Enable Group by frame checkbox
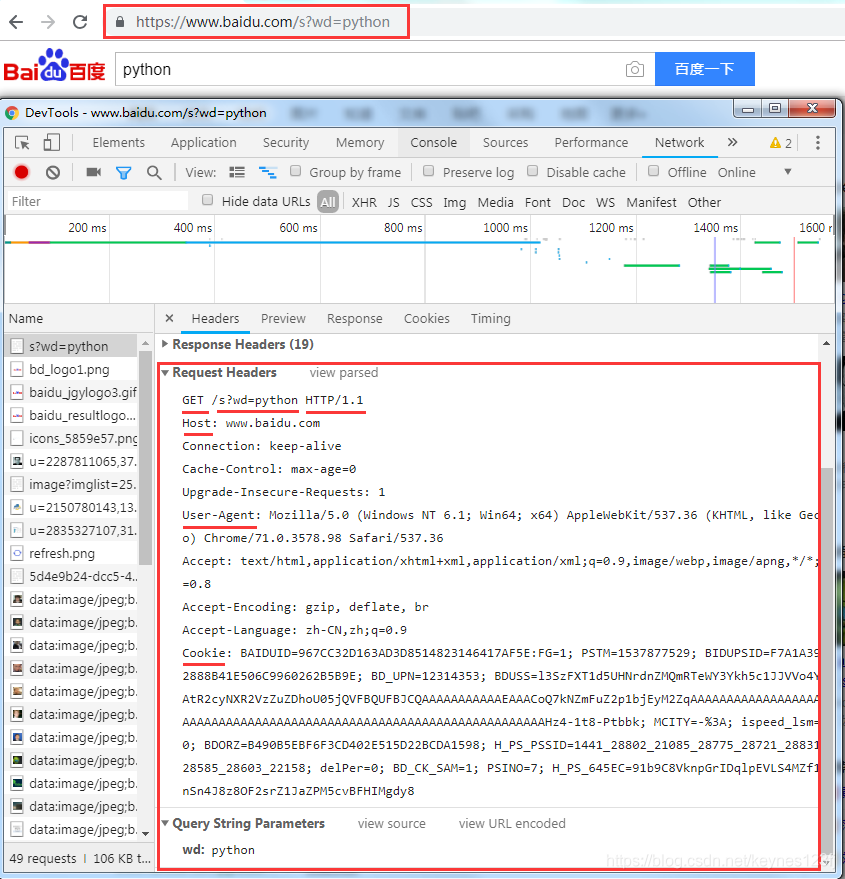845x879 pixels. (x=295, y=171)
